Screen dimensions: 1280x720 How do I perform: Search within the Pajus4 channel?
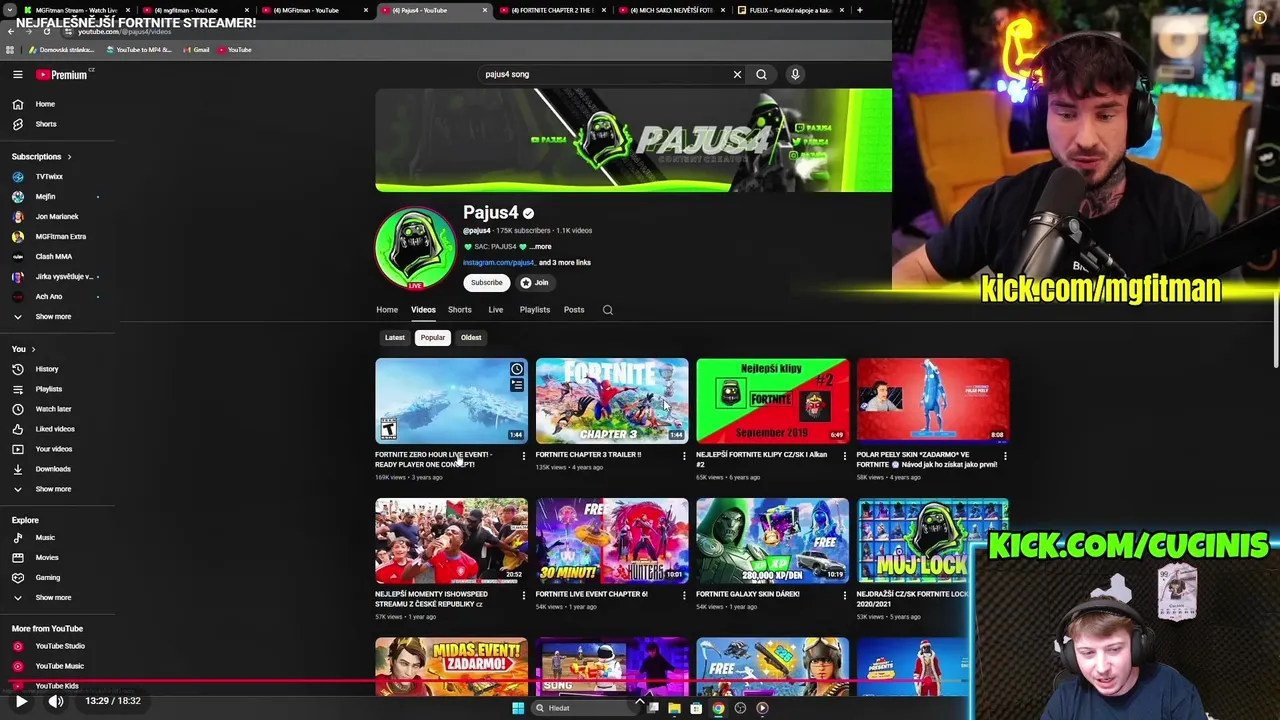pyautogui.click(x=607, y=310)
